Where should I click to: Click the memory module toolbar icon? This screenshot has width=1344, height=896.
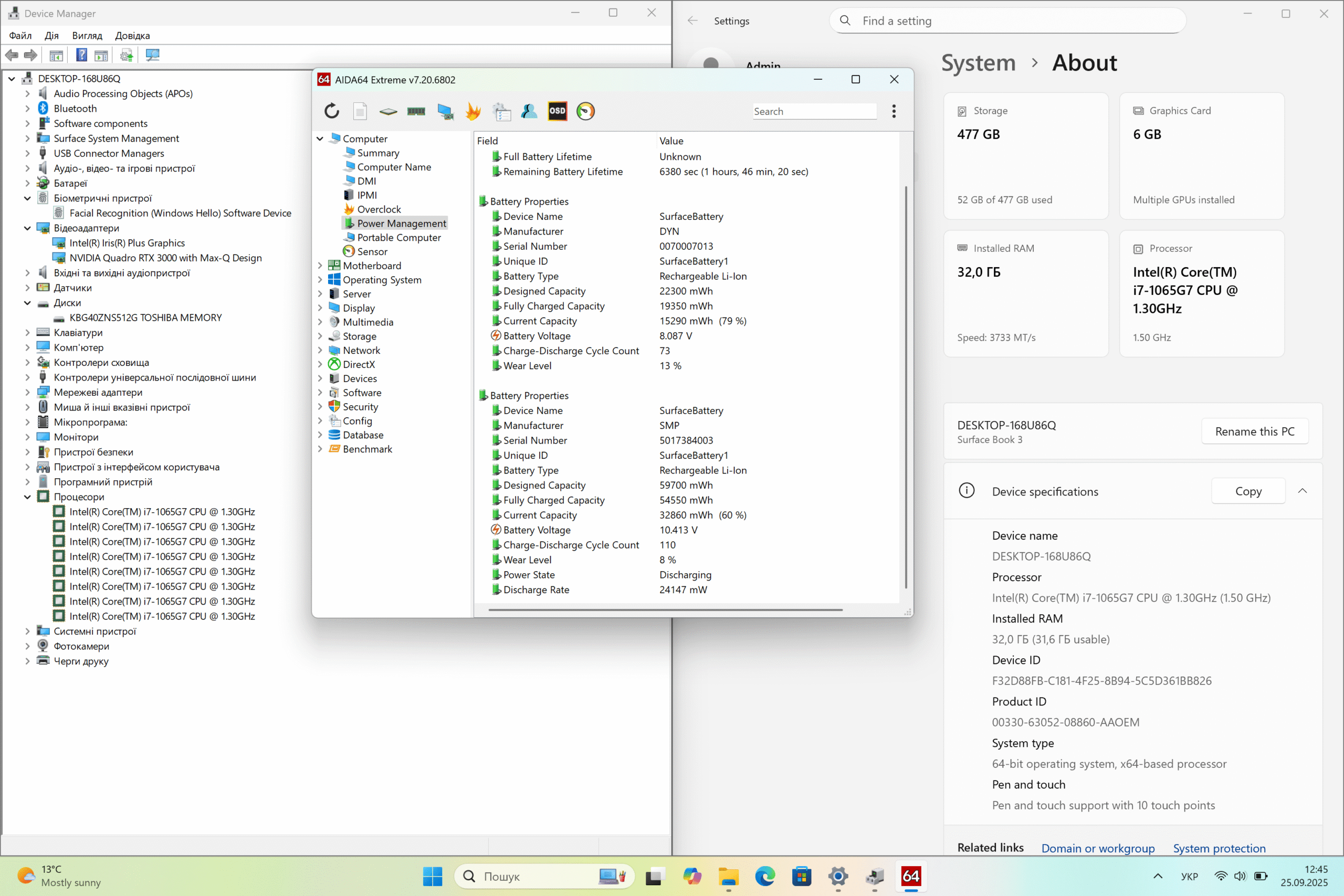tap(416, 111)
